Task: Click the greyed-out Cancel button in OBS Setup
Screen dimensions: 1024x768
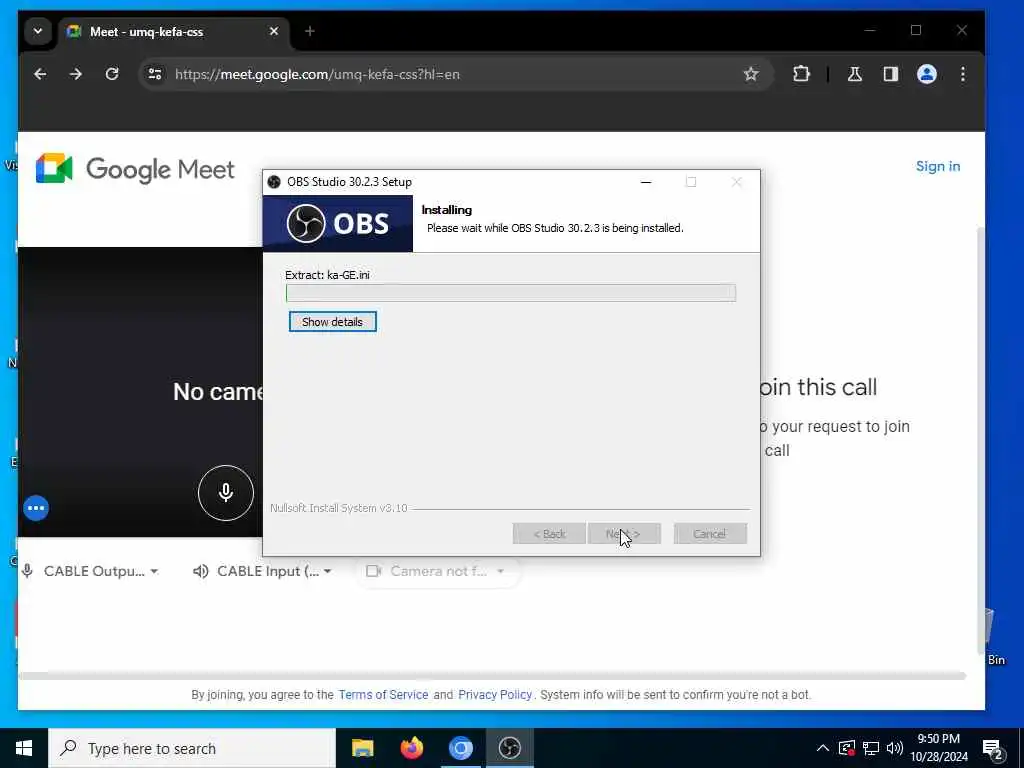Action: (x=710, y=534)
